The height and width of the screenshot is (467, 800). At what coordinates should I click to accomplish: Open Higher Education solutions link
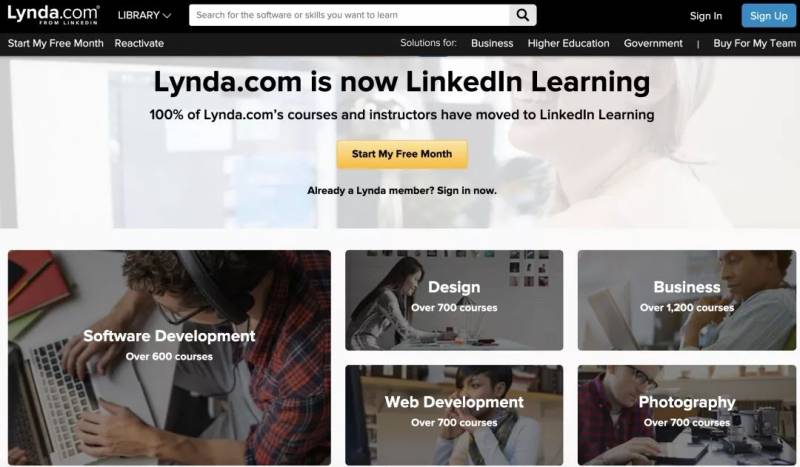pos(568,43)
